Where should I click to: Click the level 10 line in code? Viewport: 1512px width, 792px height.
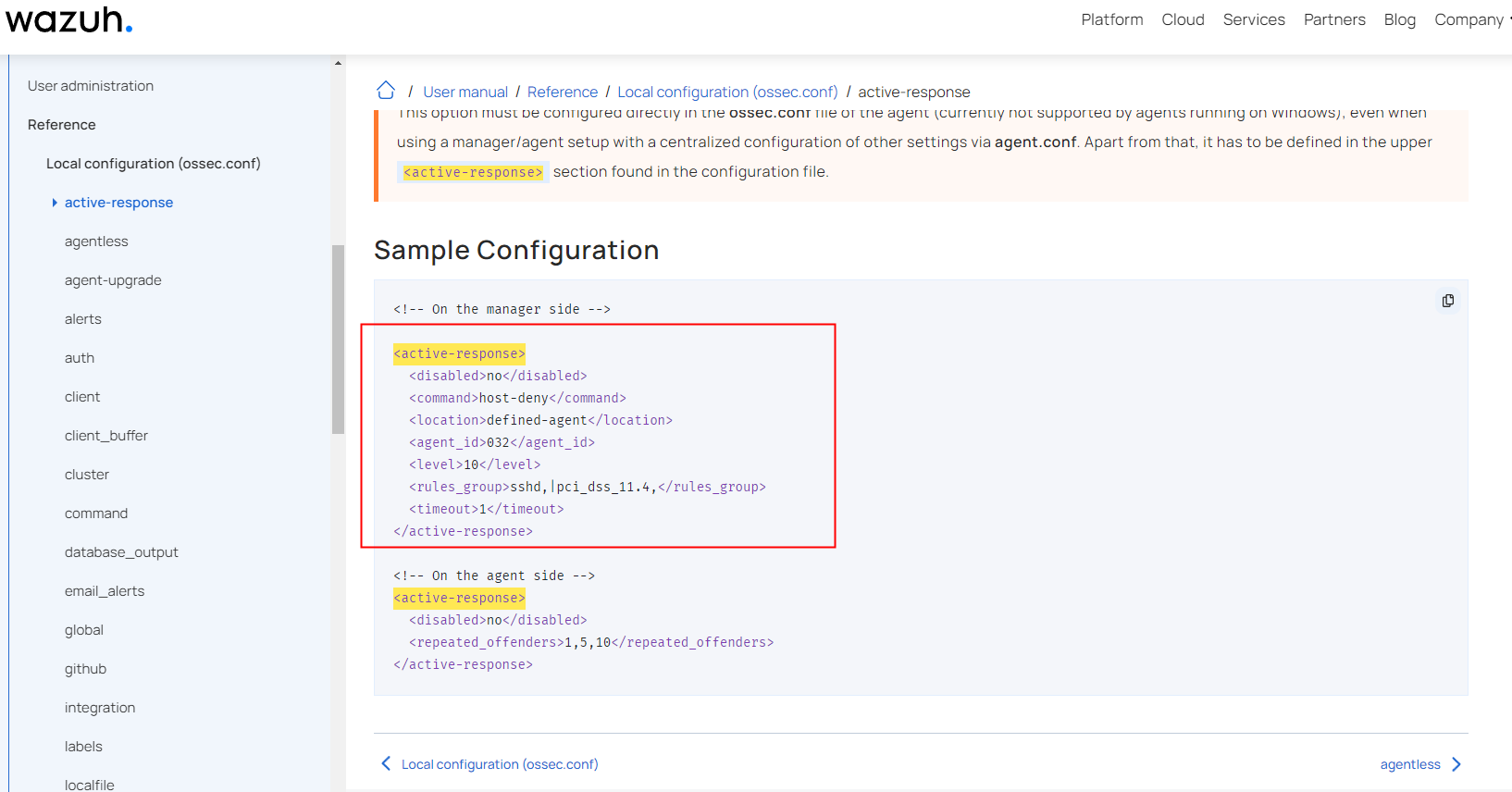coord(475,464)
